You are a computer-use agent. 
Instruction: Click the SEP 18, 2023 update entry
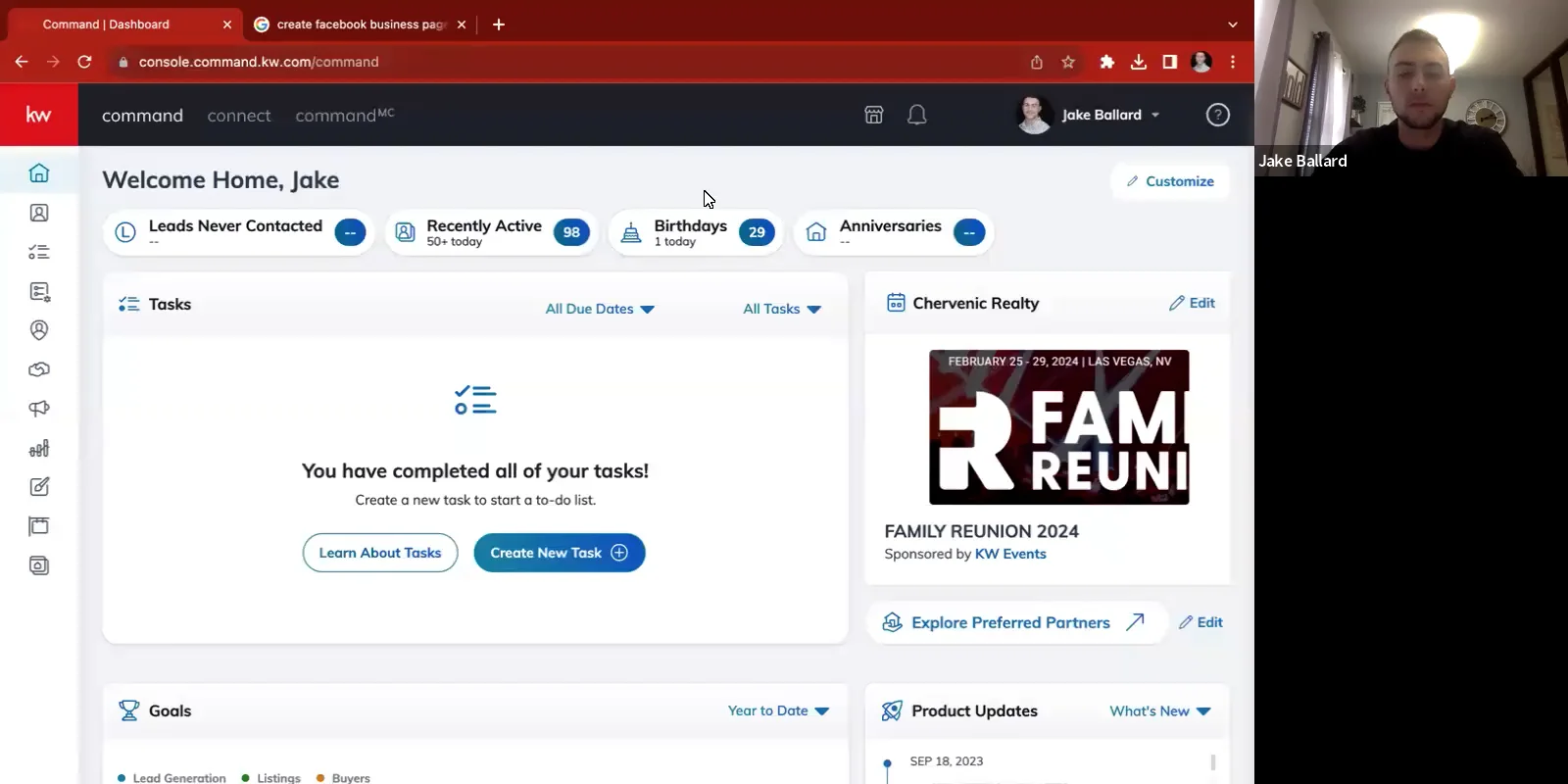947,761
